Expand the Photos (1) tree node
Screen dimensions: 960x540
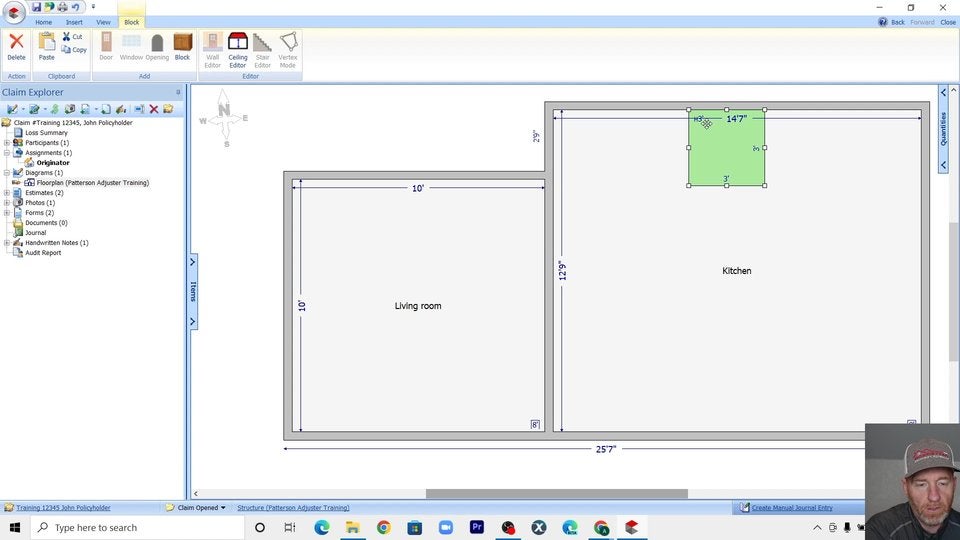pyautogui.click(x=7, y=203)
